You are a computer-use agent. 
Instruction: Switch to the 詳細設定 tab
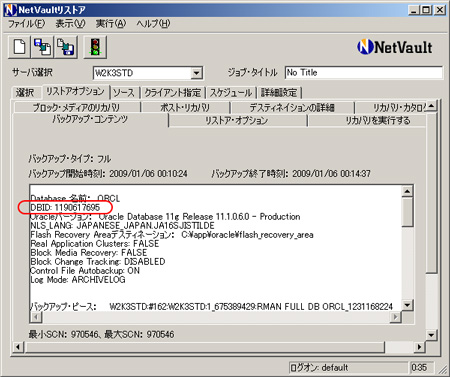click(x=279, y=92)
